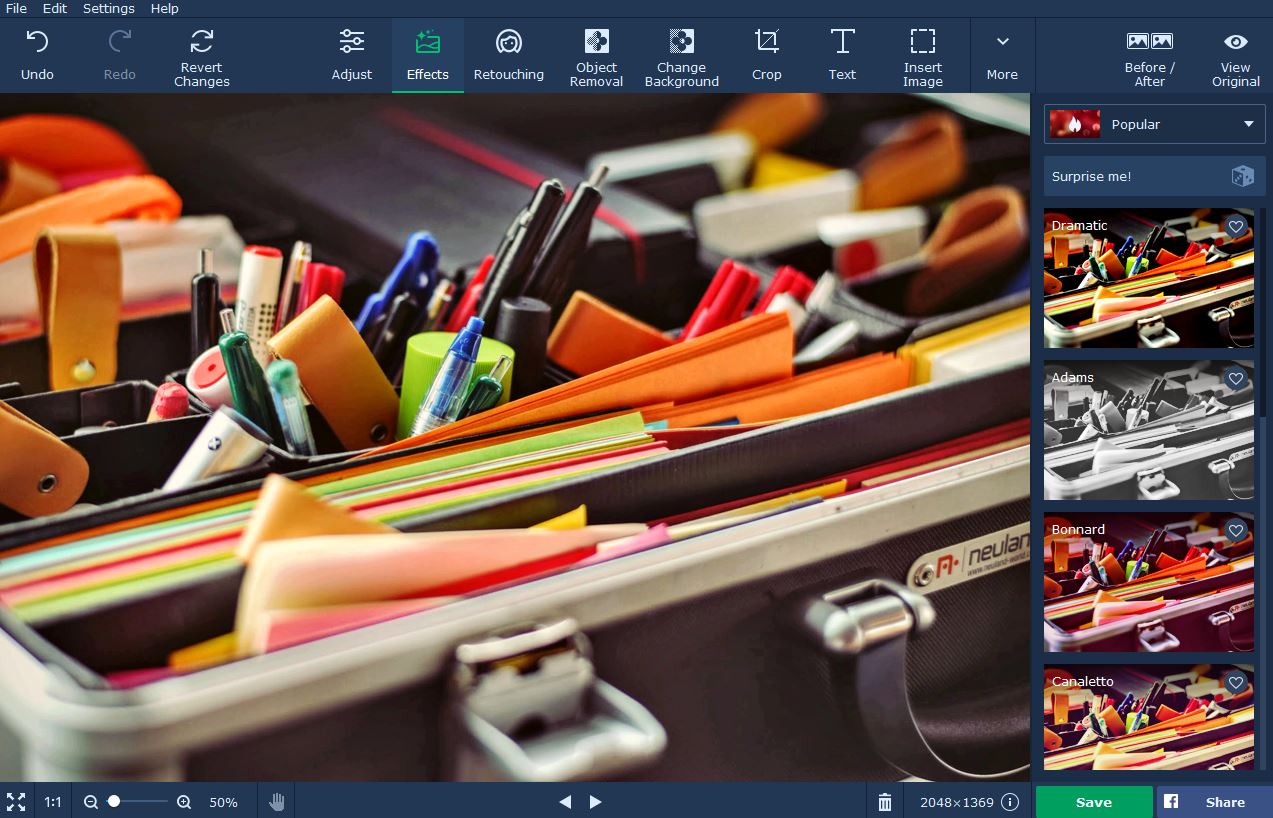Click the trash delete icon
The height and width of the screenshot is (818, 1273).
(x=884, y=802)
